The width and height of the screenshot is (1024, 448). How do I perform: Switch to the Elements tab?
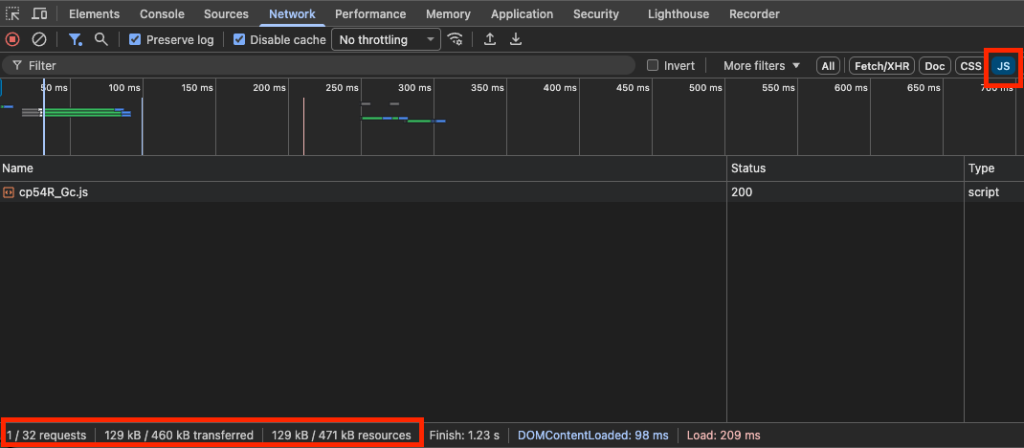pos(94,14)
